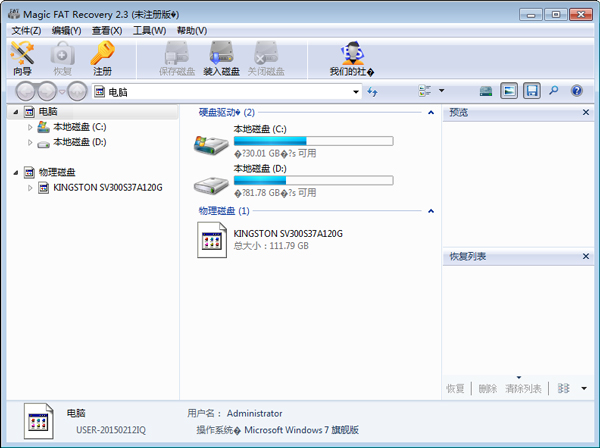Click the 总大小：111.79 GB text
This screenshot has height=448, width=600.
click(x=271, y=246)
